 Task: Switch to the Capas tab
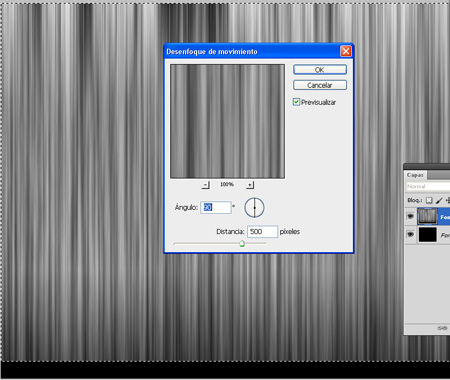415,175
